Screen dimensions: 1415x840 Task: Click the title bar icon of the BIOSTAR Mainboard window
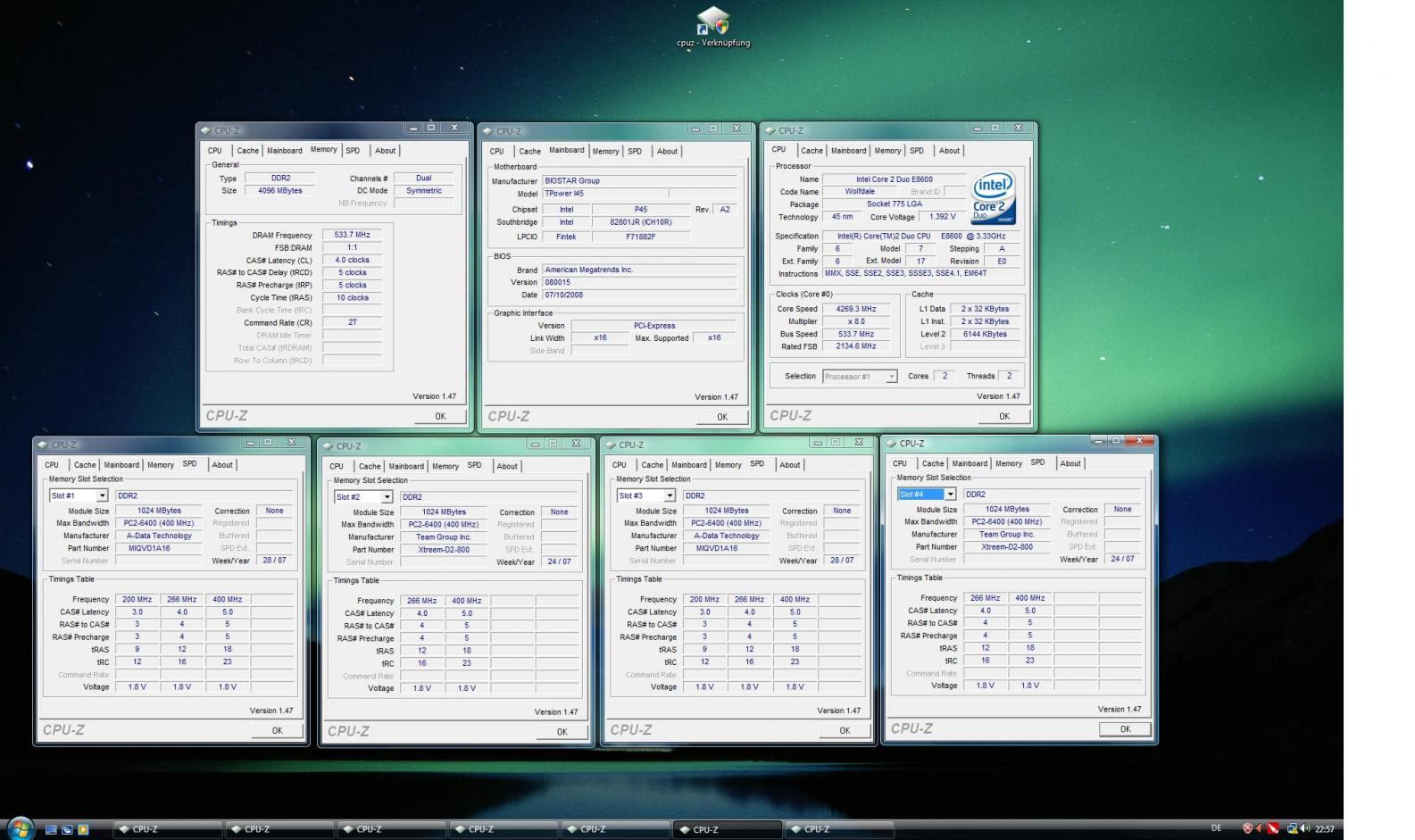[x=487, y=131]
